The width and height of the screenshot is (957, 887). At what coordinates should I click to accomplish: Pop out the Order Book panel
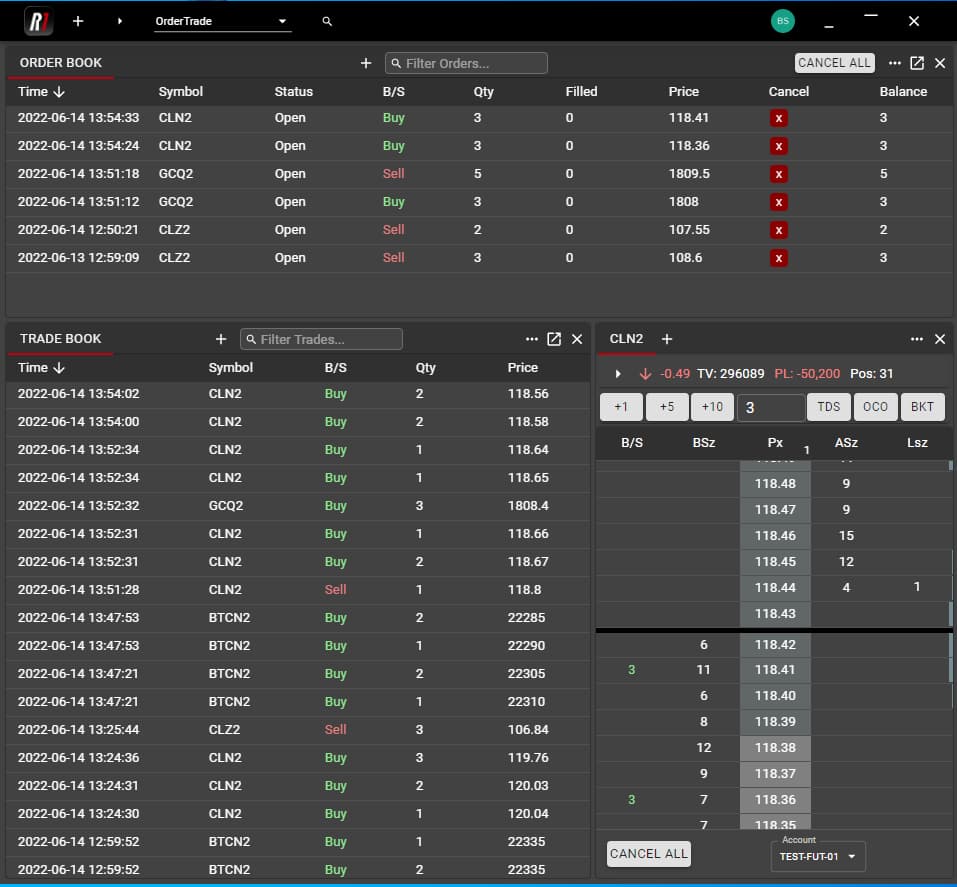(917, 63)
